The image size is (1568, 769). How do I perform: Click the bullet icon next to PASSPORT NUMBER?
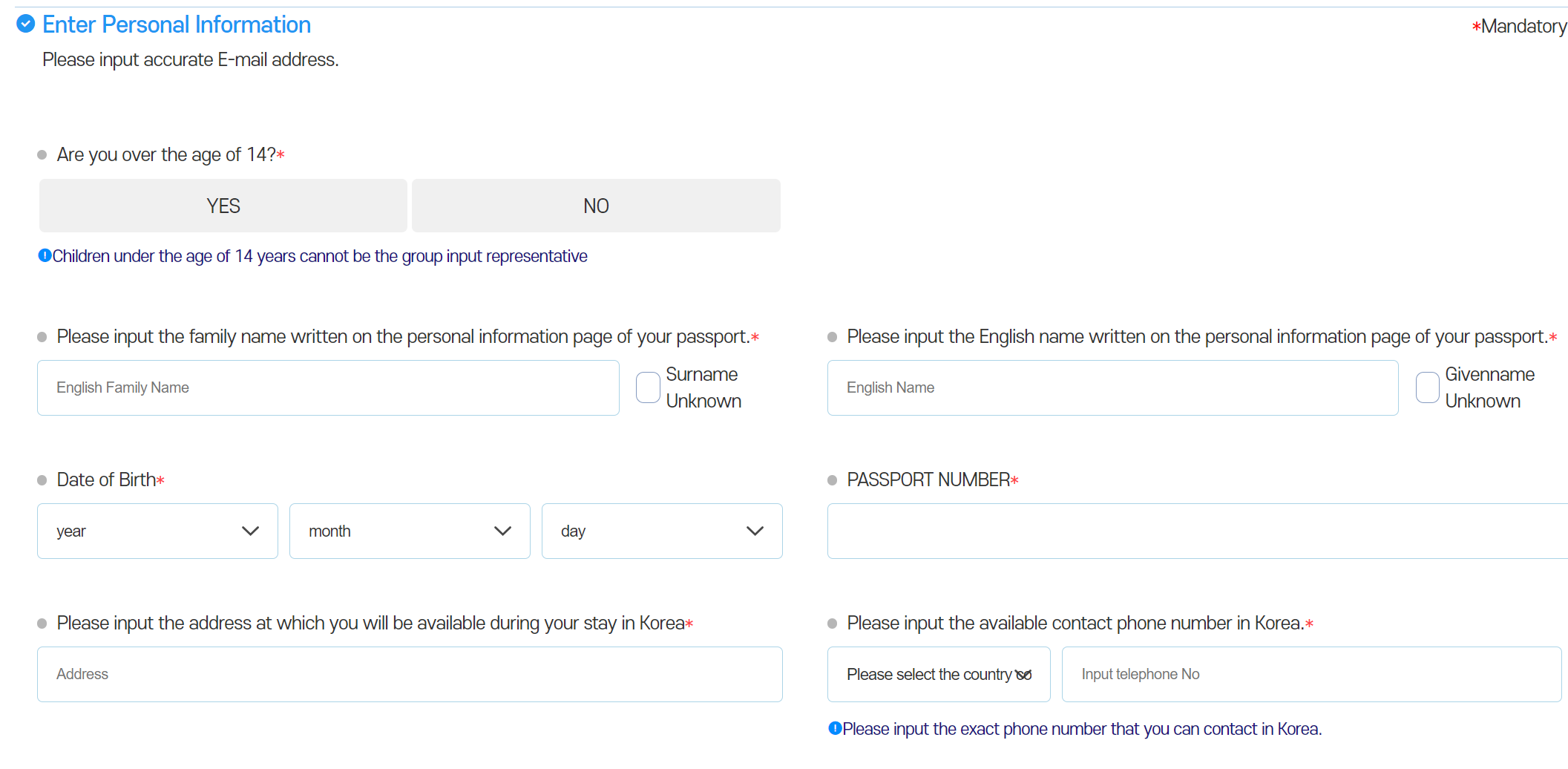832,480
